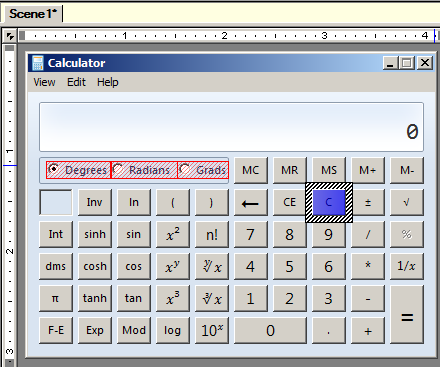Click the square root button
This screenshot has height=367, width=440.
pos(407,202)
